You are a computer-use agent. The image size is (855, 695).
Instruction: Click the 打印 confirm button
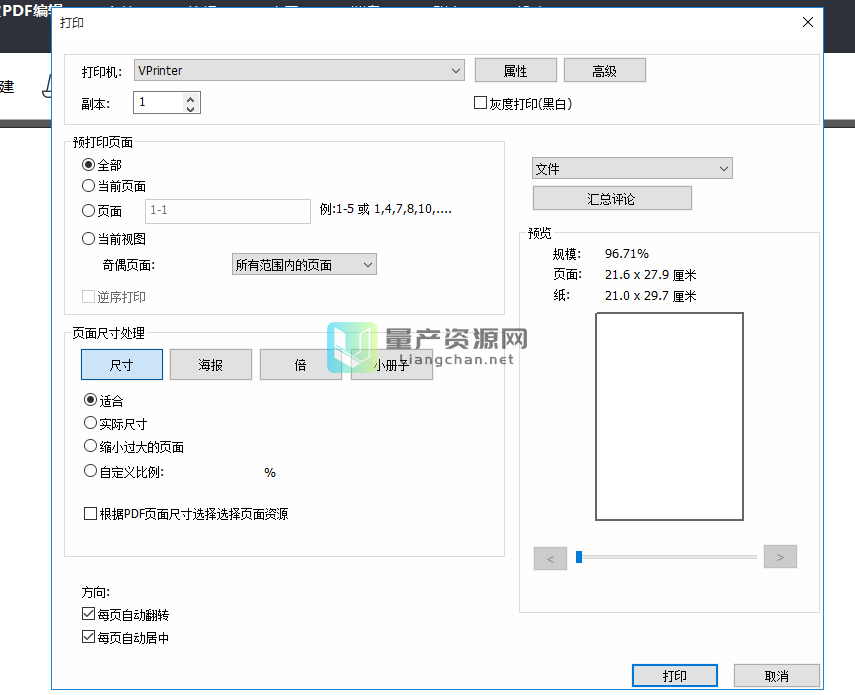pos(675,676)
